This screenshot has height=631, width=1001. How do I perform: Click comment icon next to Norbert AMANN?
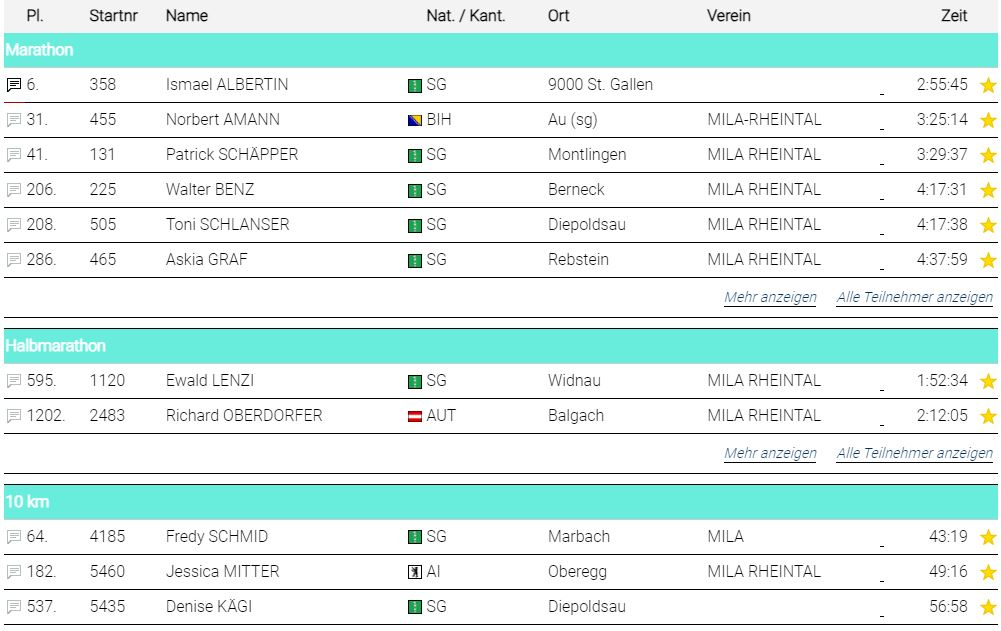coord(14,120)
